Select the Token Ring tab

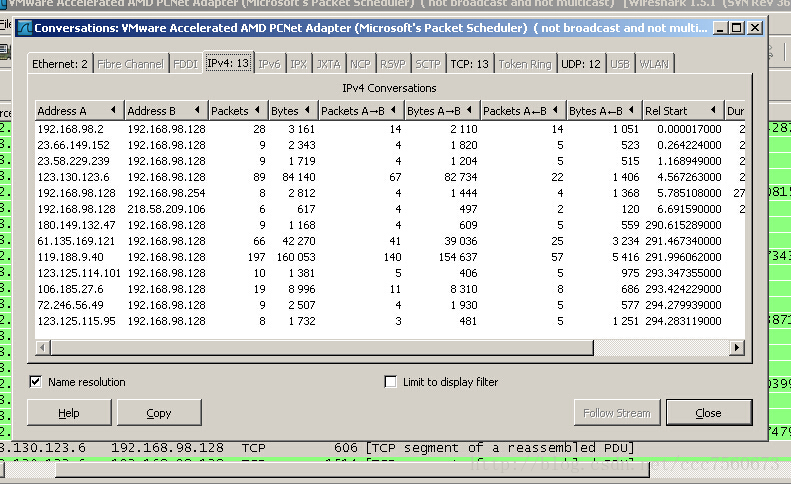coord(525,64)
